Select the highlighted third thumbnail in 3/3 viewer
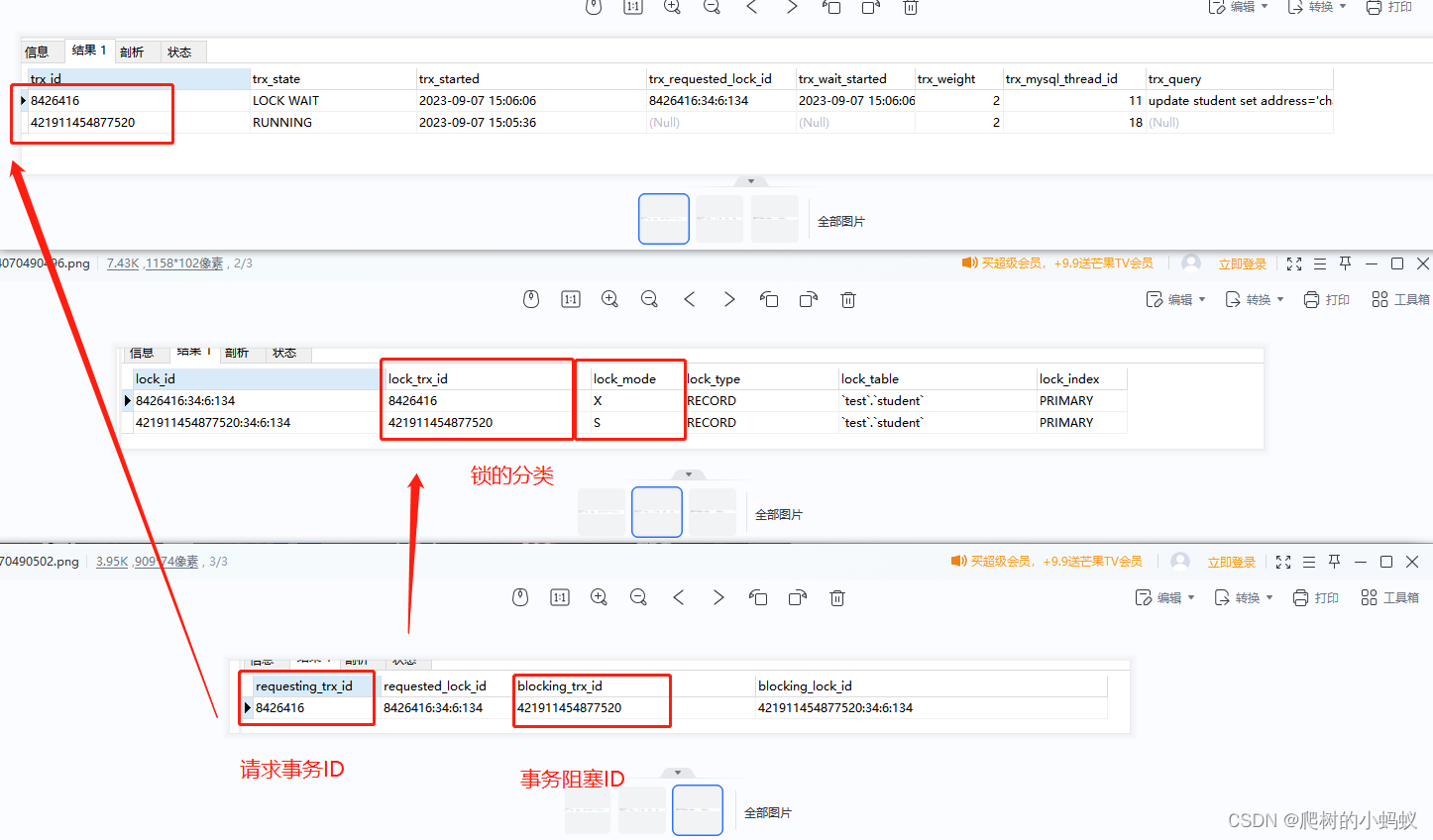Image resolution: width=1433 pixels, height=840 pixels. (698, 810)
